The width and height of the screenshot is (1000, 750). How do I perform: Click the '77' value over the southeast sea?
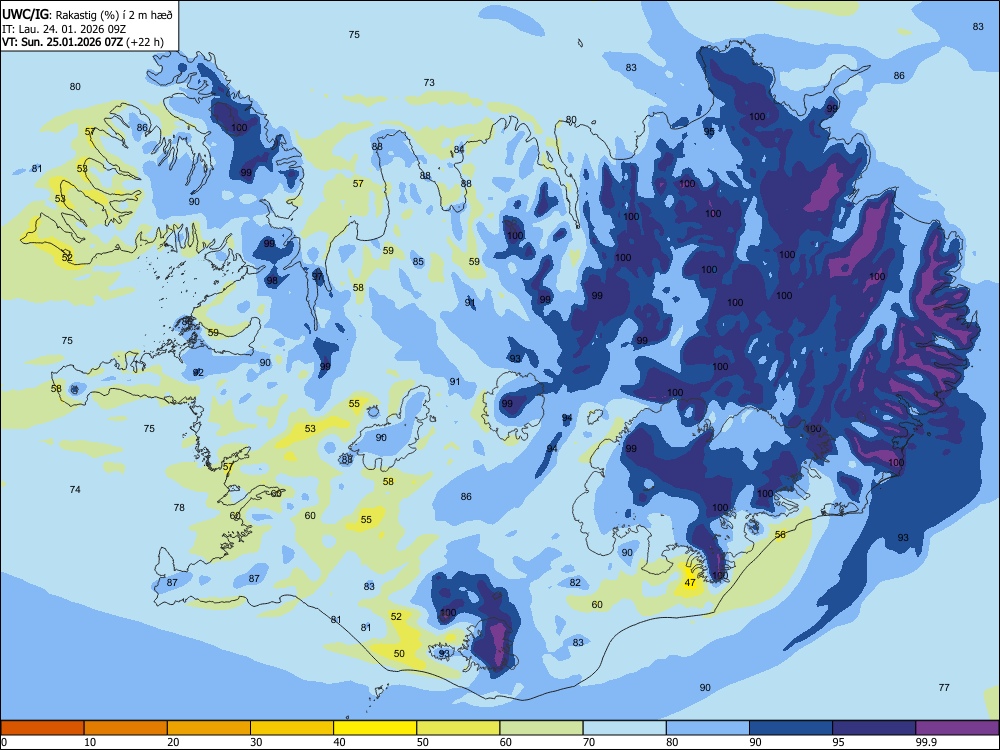tap(944, 688)
